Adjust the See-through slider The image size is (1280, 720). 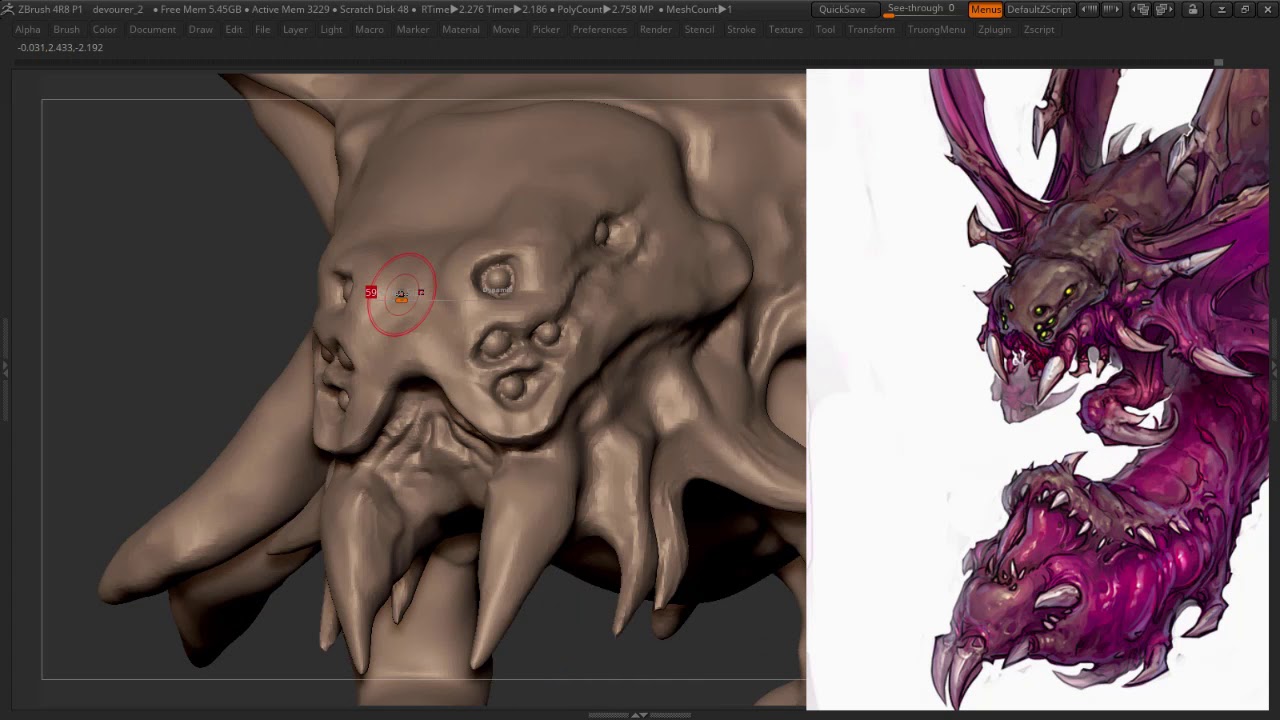[x=922, y=9]
